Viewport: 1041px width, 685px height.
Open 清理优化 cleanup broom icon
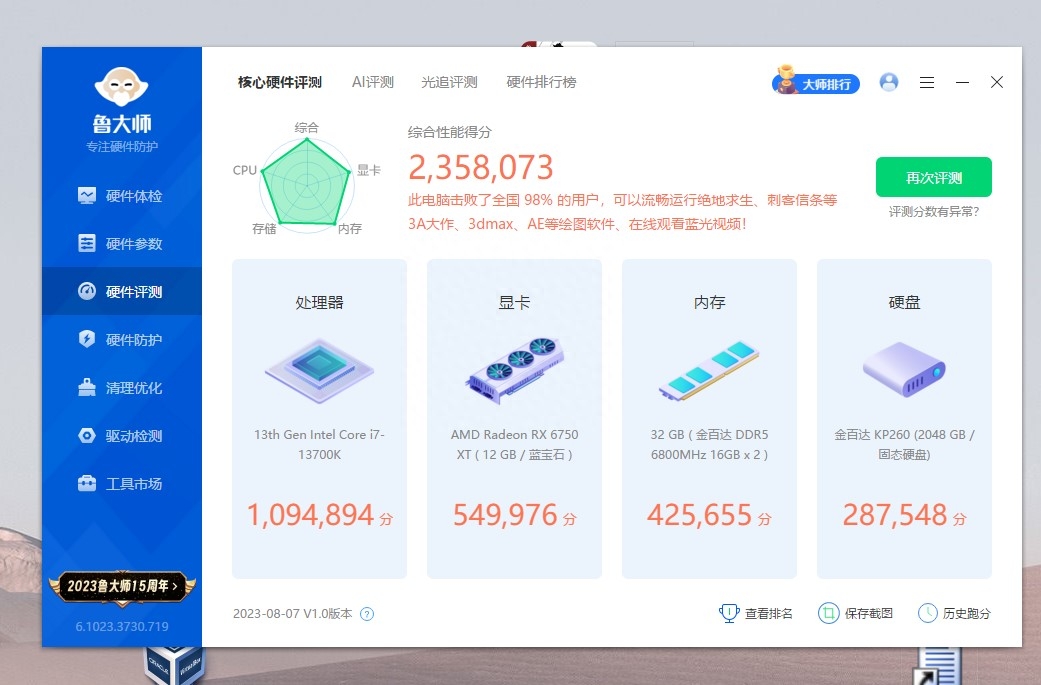(87, 388)
